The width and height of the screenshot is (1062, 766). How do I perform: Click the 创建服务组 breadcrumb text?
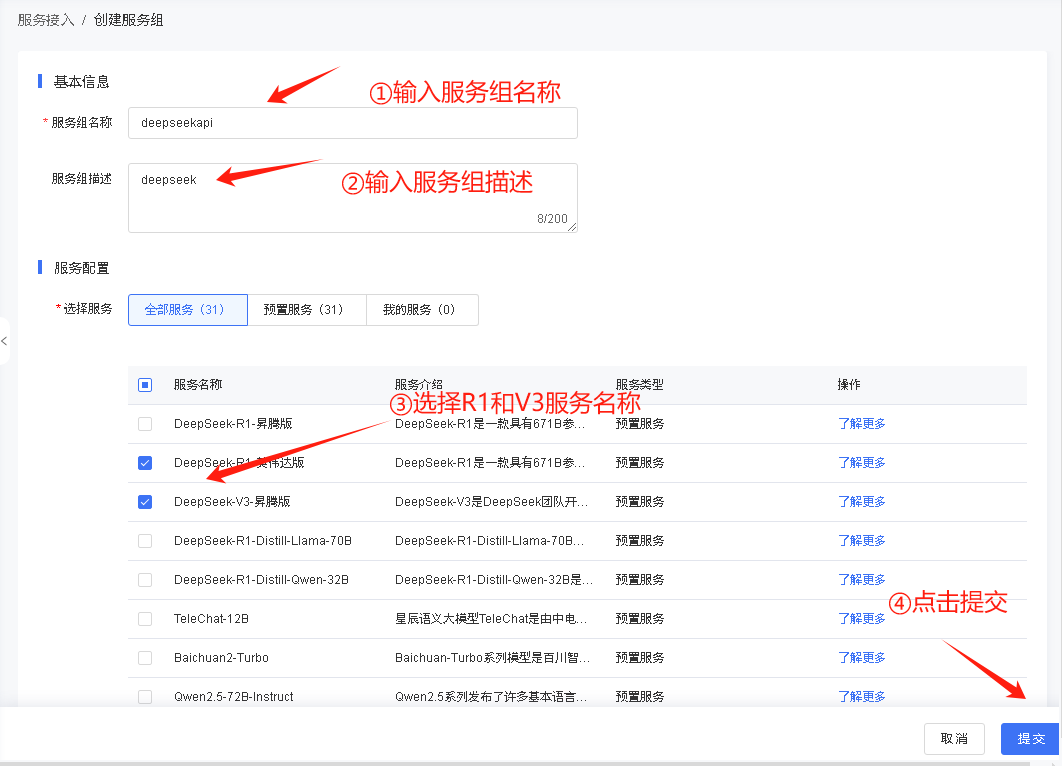129,20
